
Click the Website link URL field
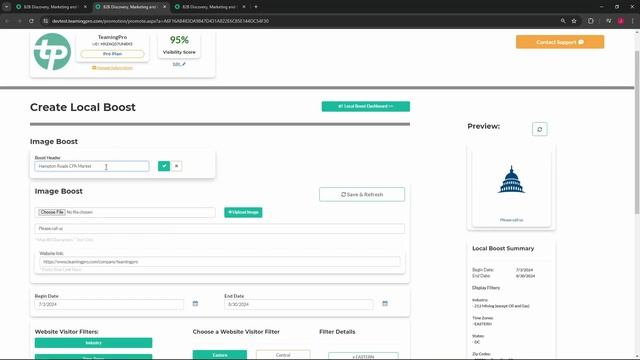pos(220,262)
